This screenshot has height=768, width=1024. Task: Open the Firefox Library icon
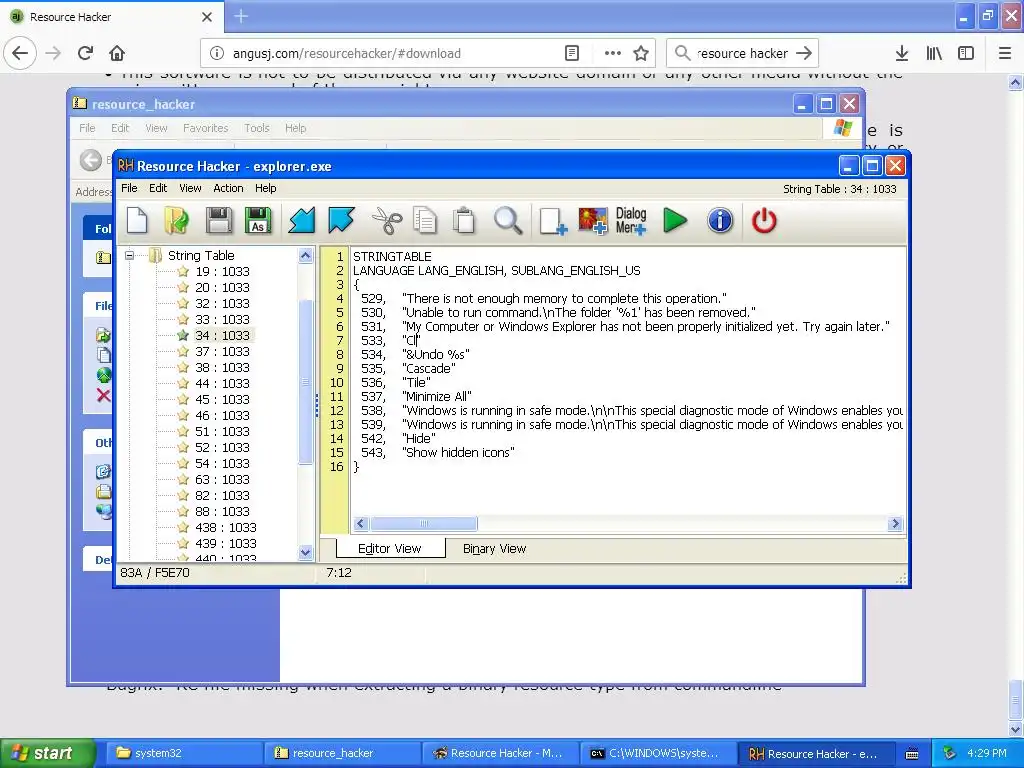[934, 54]
